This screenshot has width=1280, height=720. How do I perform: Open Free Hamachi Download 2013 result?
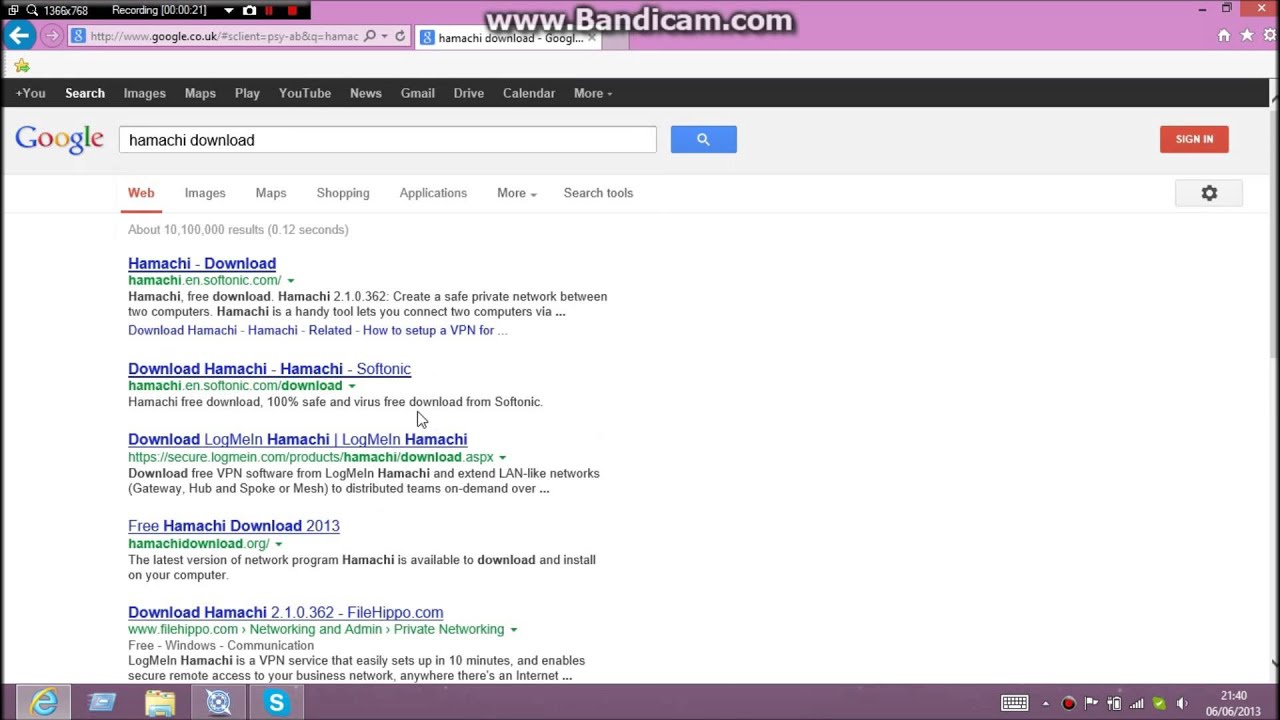[234, 526]
